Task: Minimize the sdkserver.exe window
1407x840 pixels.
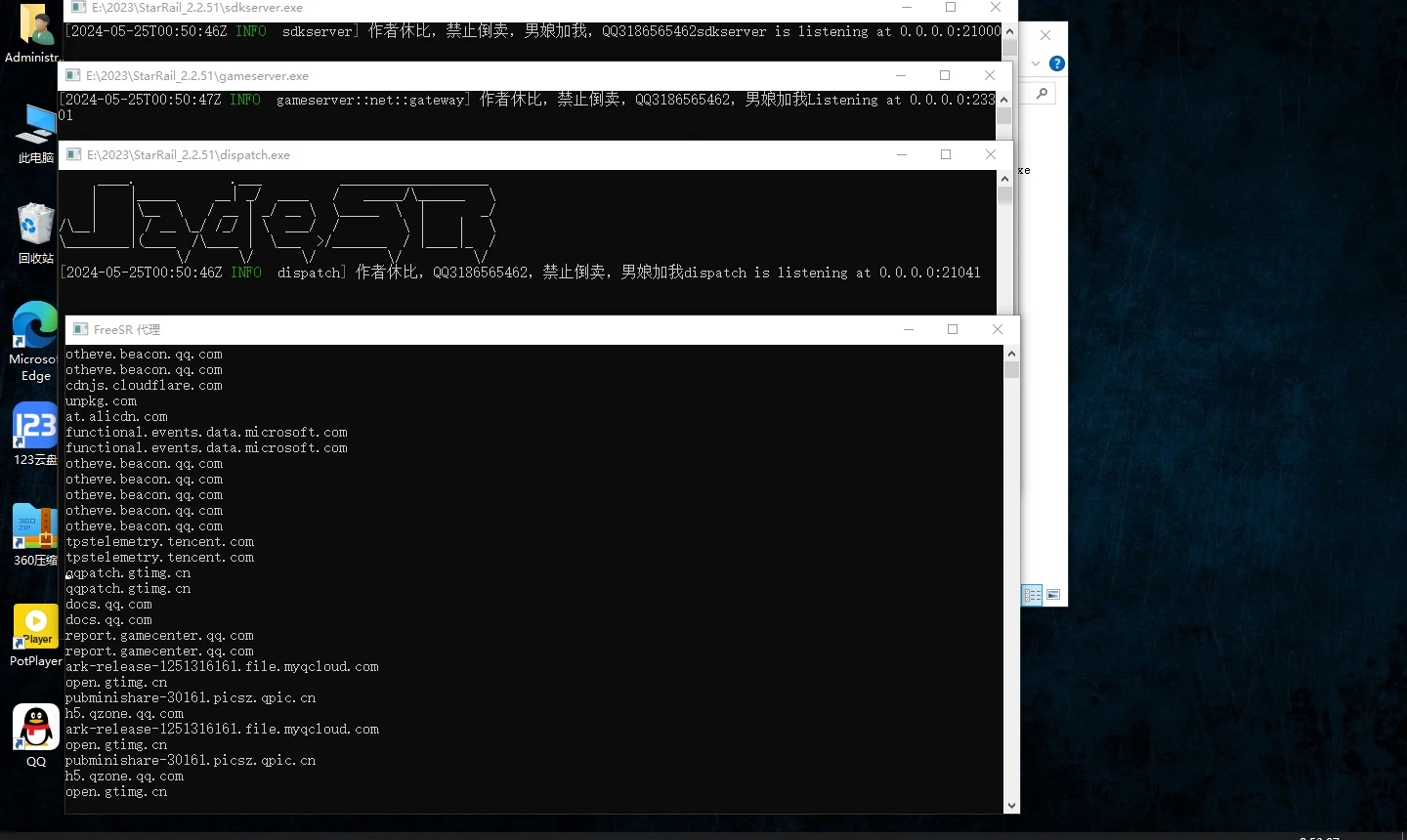Action: [907, 7]
